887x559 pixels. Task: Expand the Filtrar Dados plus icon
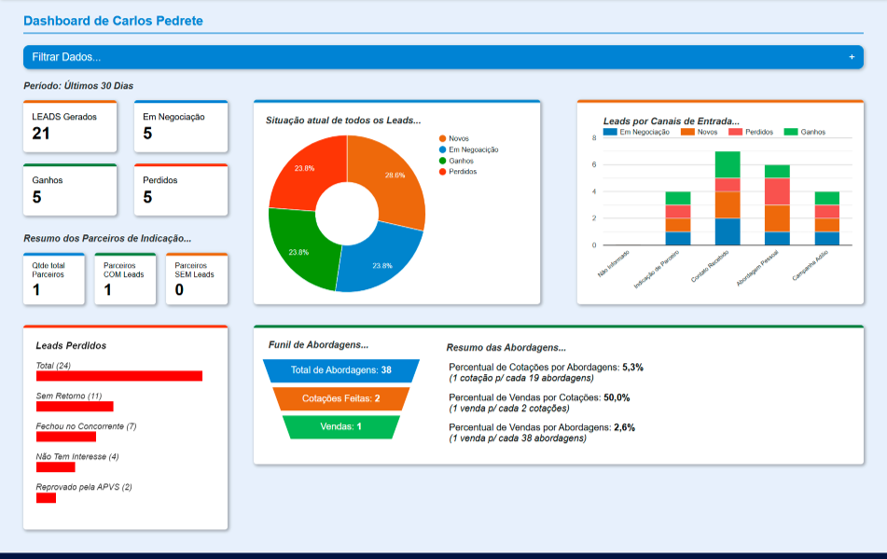pos(851,57)
